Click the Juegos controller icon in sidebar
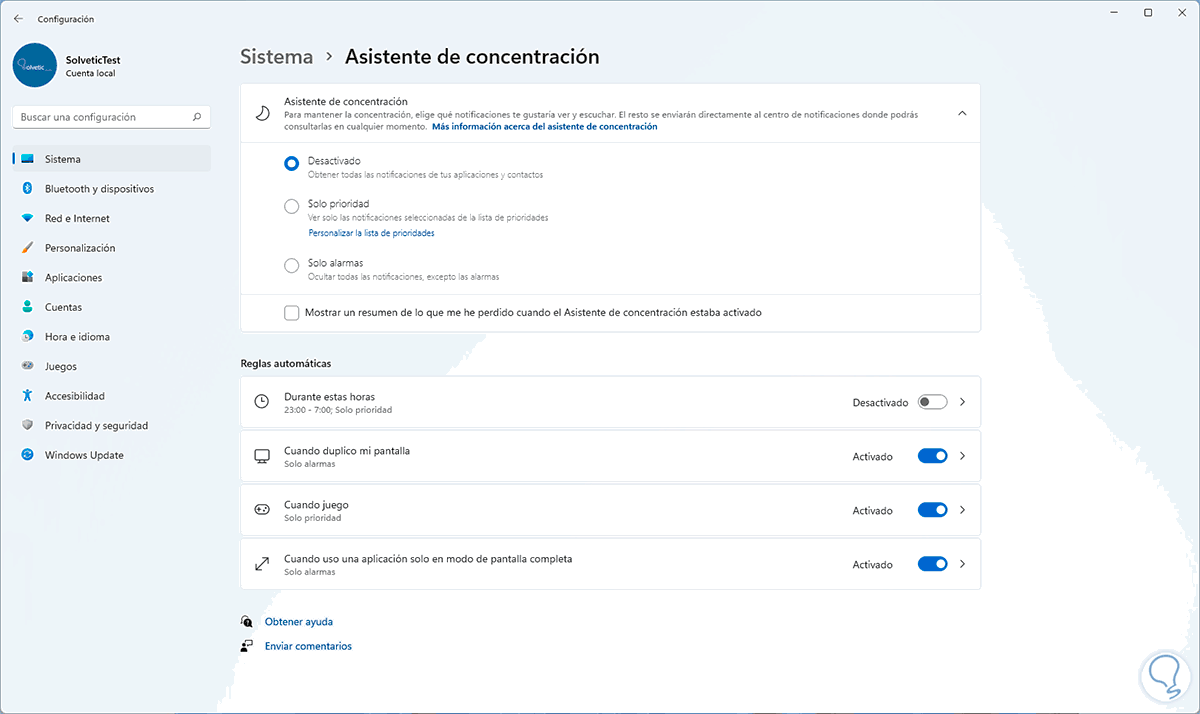The height and width of the screenshot is (714, 1200). click(27, 366)
